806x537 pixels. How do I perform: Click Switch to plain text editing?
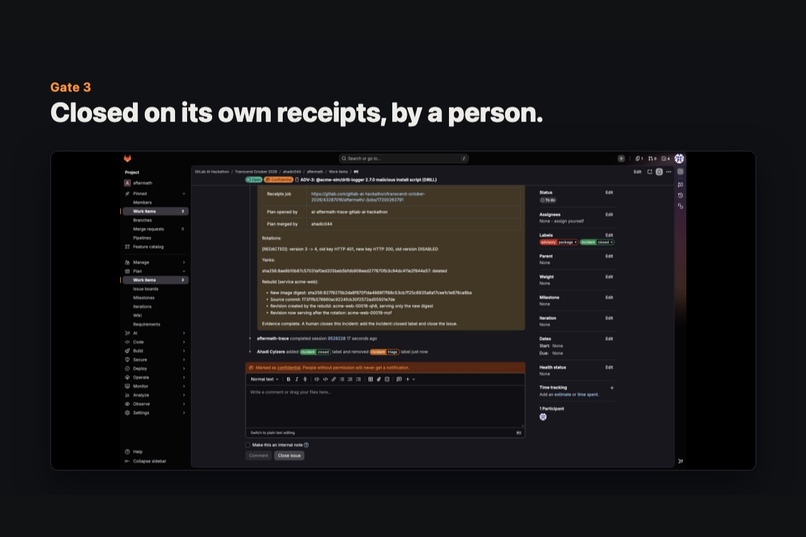[272, 433]
